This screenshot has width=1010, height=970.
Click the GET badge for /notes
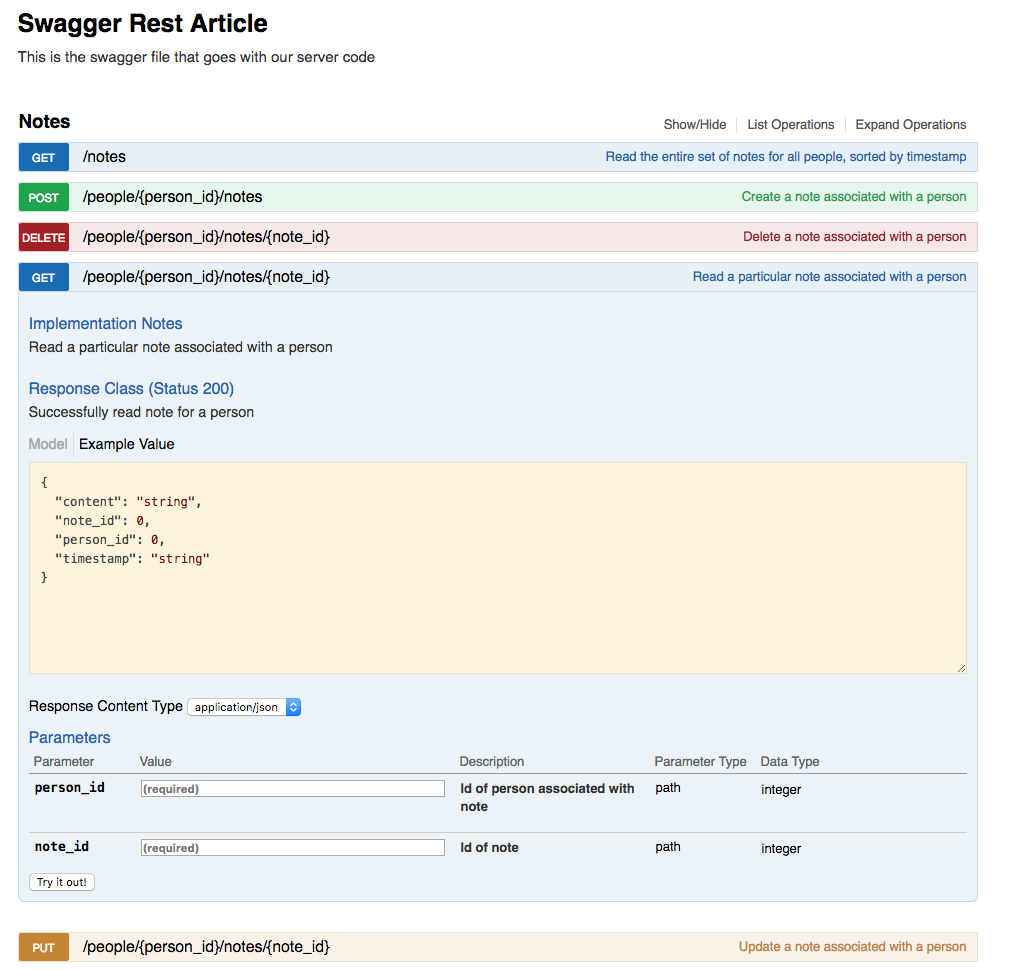(44, 158)
